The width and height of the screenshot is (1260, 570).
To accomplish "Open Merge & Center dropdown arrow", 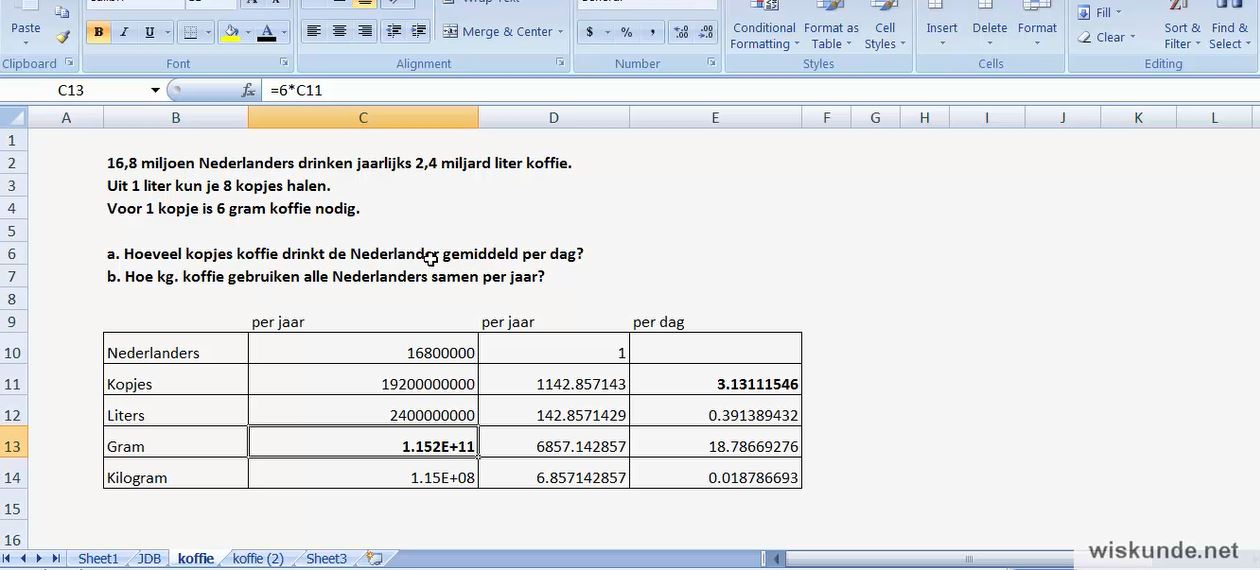I will click(x=561, y=32).
